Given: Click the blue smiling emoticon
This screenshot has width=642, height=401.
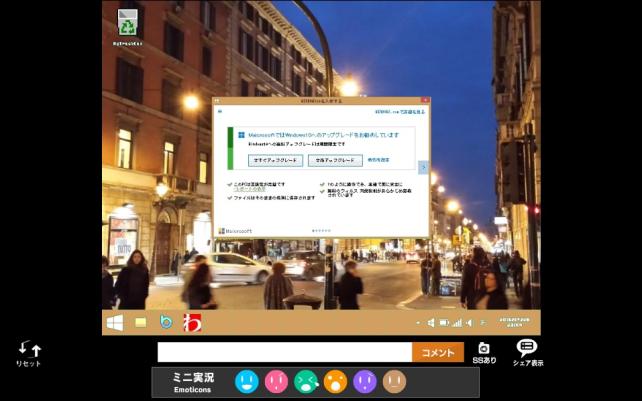Looking at the screenshot, I should [246, 381].
